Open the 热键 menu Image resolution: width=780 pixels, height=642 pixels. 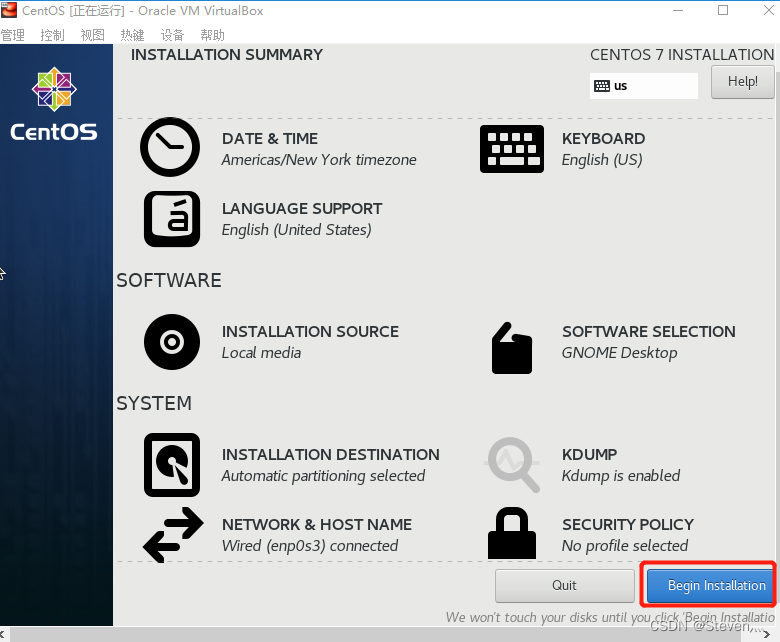[132, 35]
